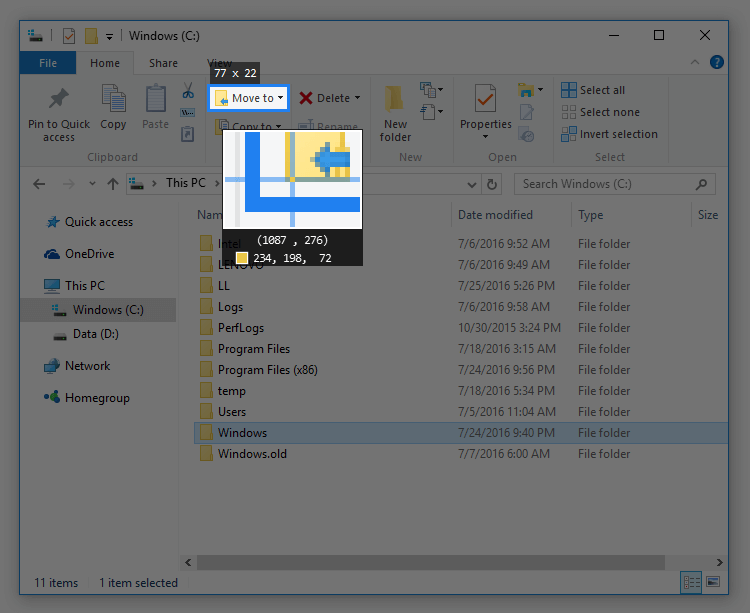Refresh the address bar location

(491, 184)
